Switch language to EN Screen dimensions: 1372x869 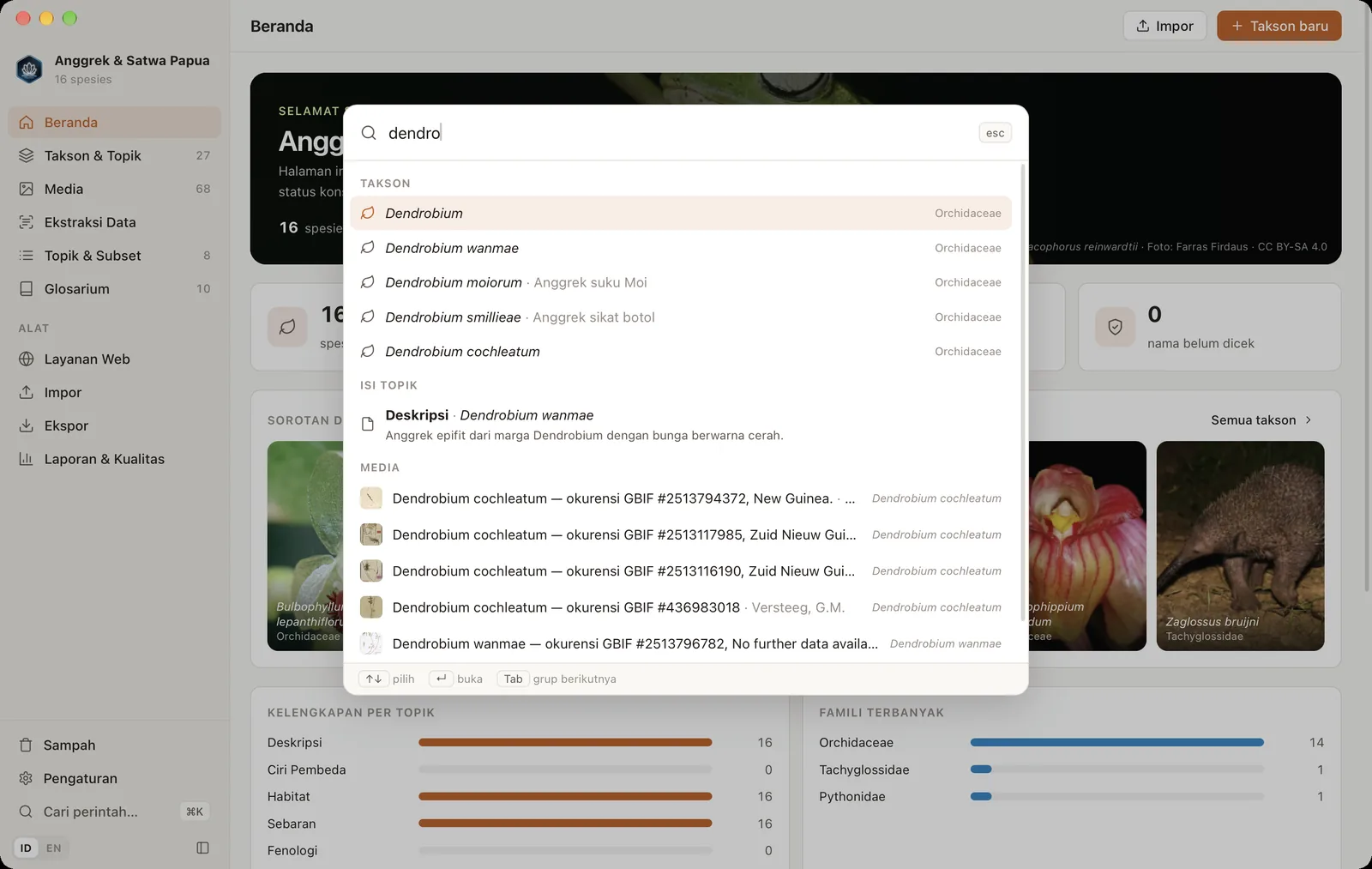click(x=53, y=848)
